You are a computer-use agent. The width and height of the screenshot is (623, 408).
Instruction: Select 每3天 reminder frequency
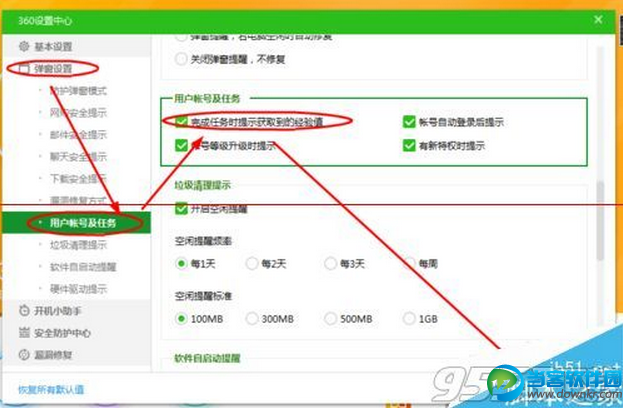[330, 263]
